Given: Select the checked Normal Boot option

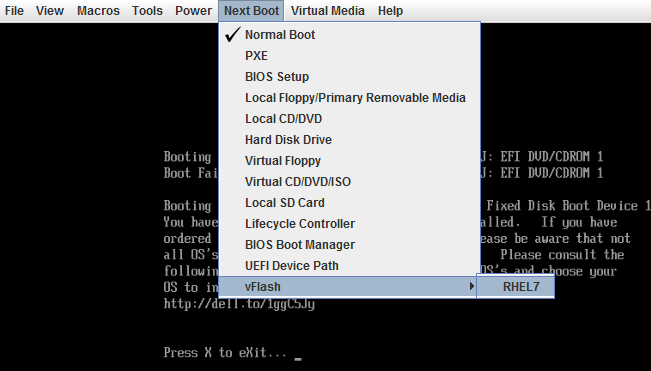Looking at the screenshot, I should coord(349,35).
